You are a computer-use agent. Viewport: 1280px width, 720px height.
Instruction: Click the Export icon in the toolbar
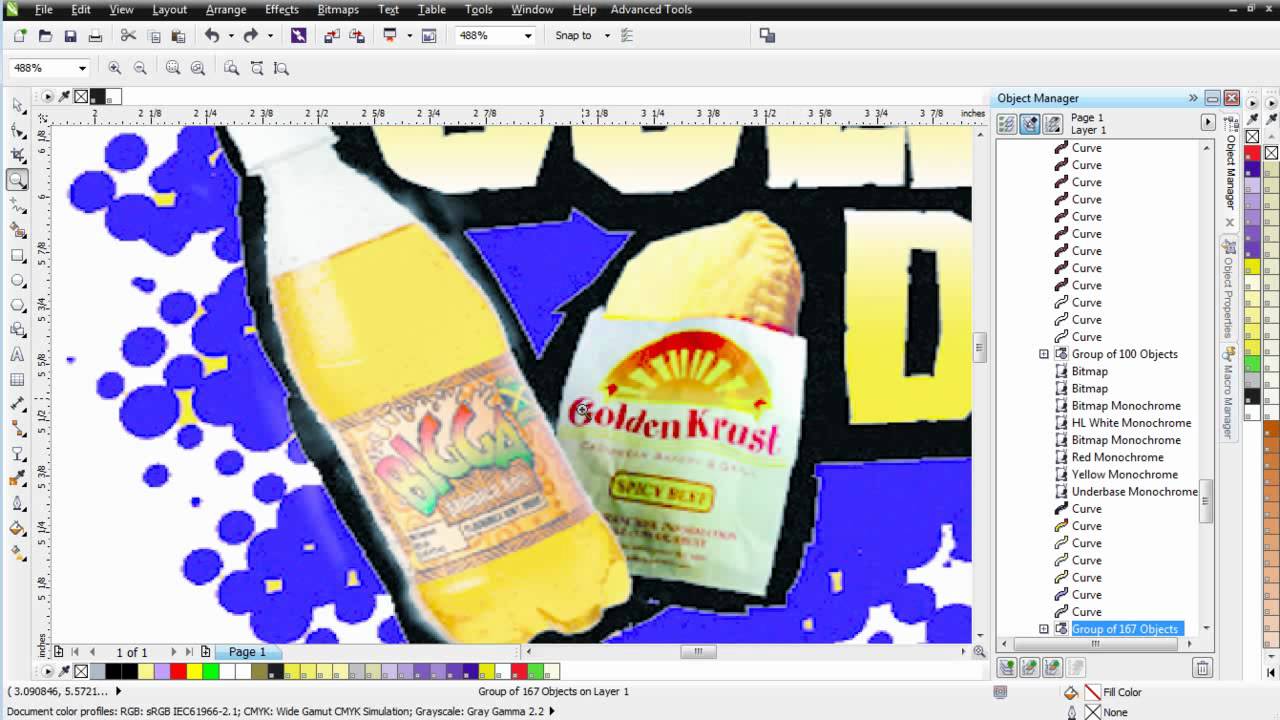coord(357,35)
